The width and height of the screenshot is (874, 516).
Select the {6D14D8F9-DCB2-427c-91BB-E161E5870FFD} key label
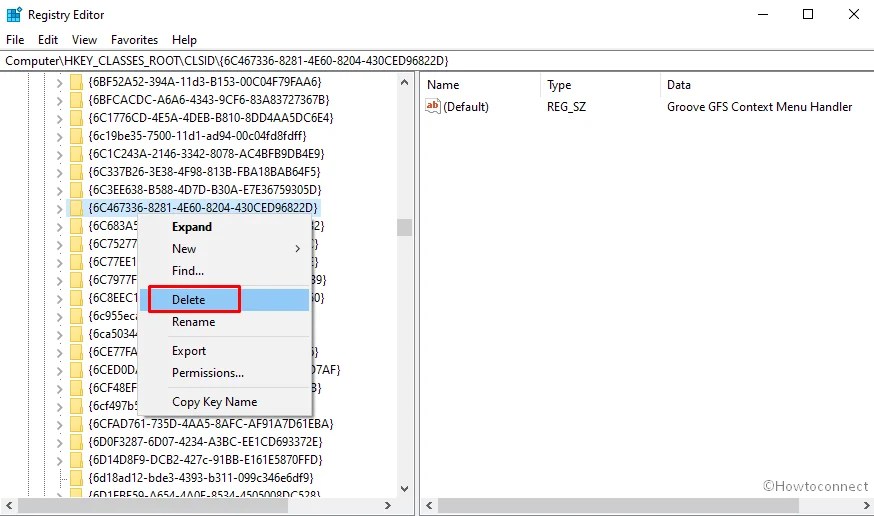pyautogui.click(x=206, y=460)
